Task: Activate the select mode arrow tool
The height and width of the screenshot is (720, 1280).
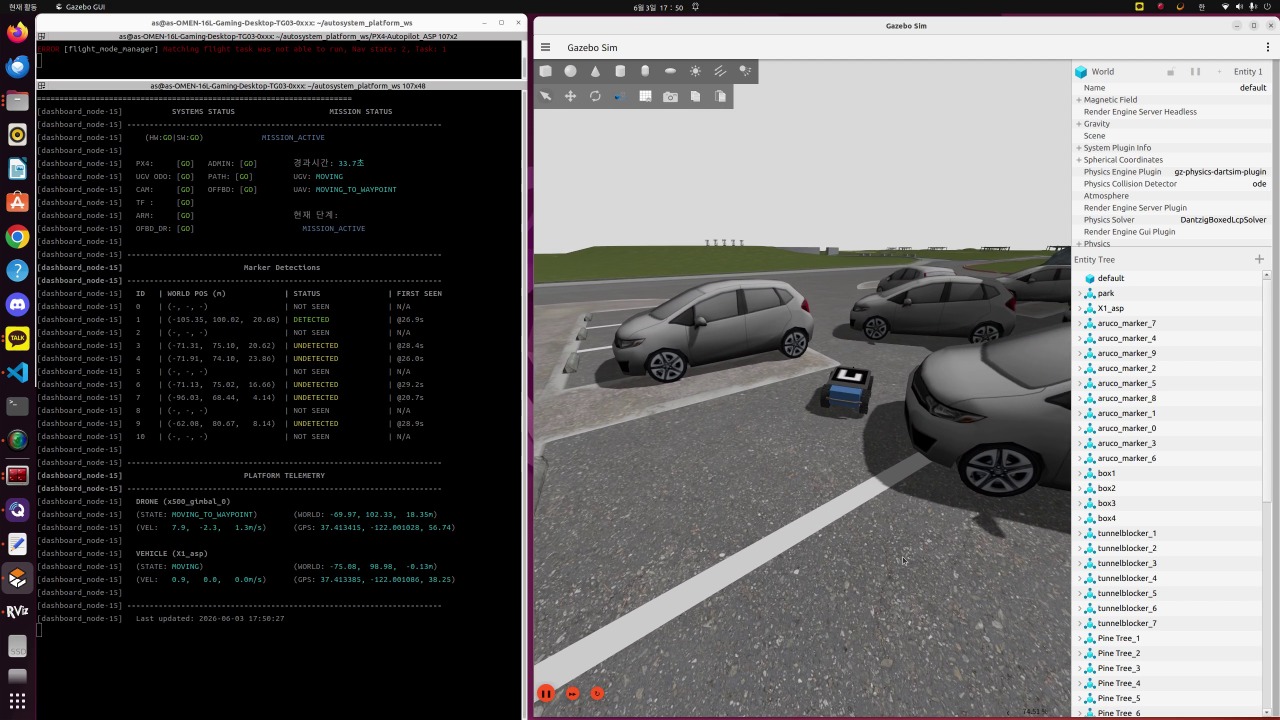Action: click(546, 96)
